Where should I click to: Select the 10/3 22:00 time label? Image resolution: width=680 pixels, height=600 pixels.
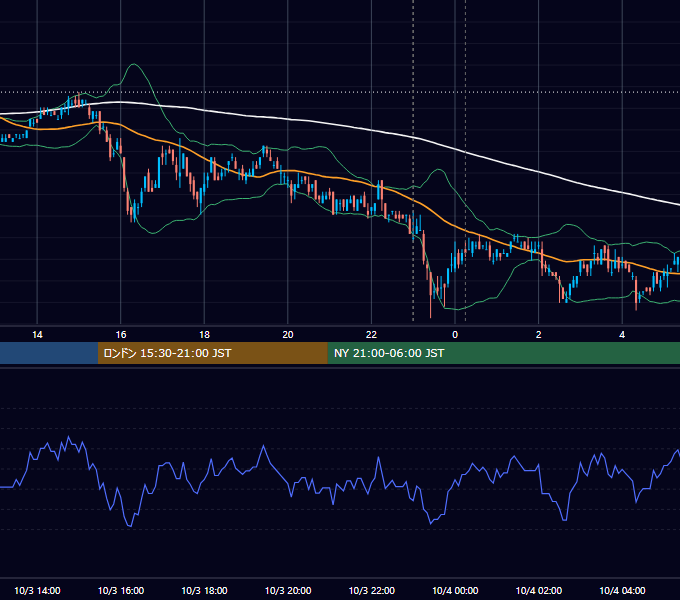click(372, 590)
